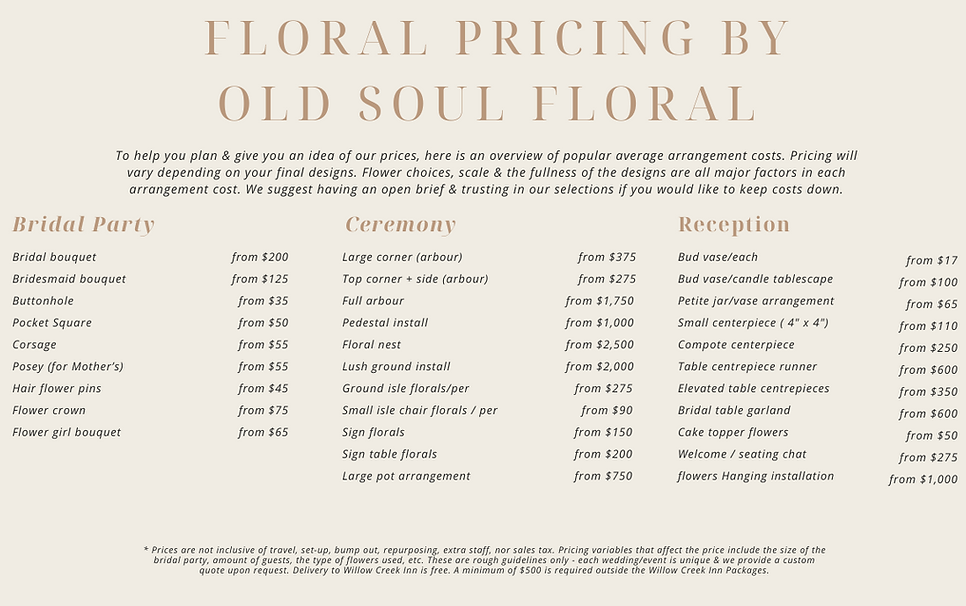Screen dimensions: 966x606
Task: Select the Lush ground install item
Action: pos(396,367)
